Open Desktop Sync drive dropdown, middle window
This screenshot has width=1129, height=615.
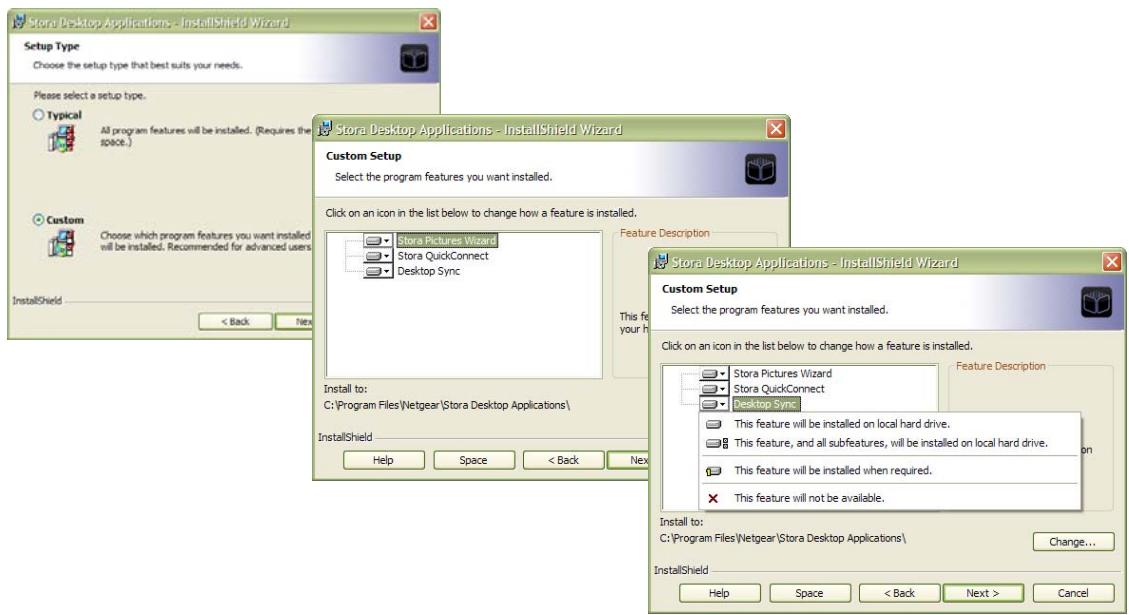[x=377, y=271]
